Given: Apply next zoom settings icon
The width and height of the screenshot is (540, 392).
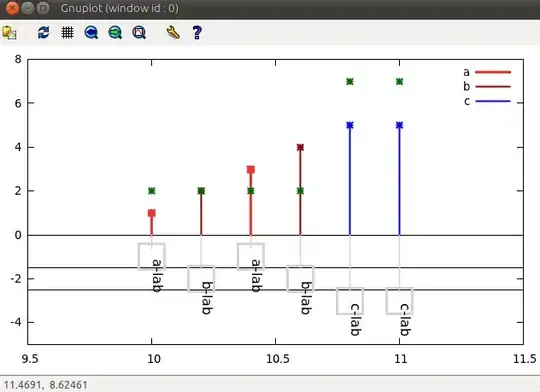Looking at the screenshot, I should pos(115,33).
